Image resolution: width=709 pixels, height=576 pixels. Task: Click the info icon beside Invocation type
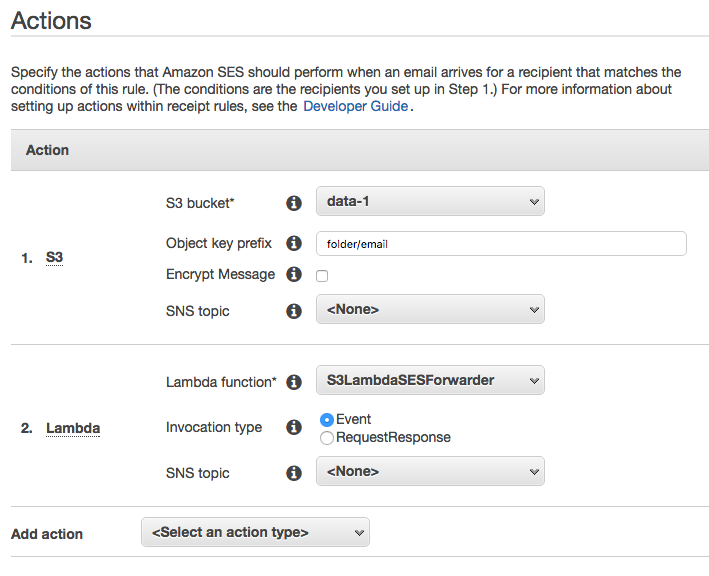point(294,427)
